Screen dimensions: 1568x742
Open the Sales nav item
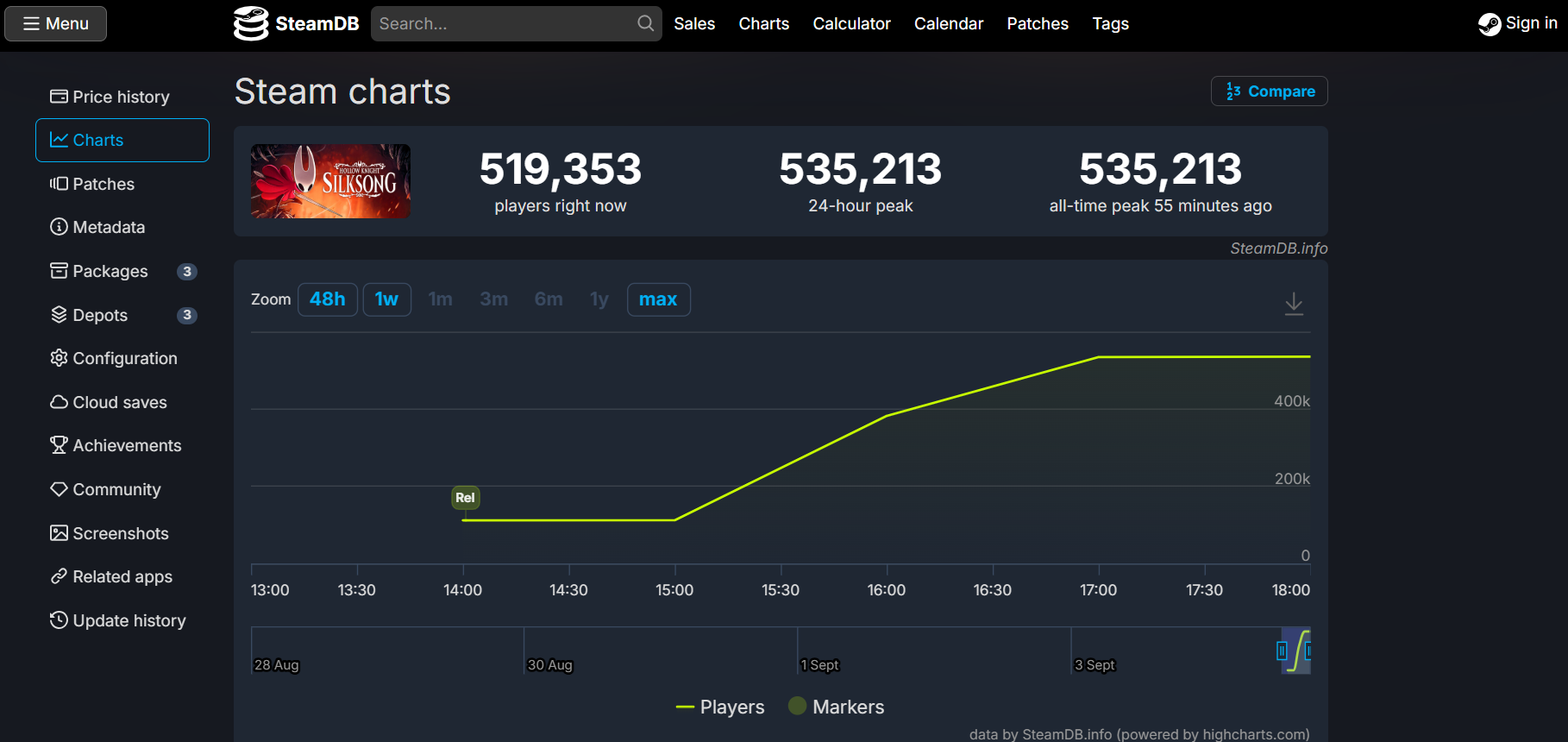click(x=694, y=23)
